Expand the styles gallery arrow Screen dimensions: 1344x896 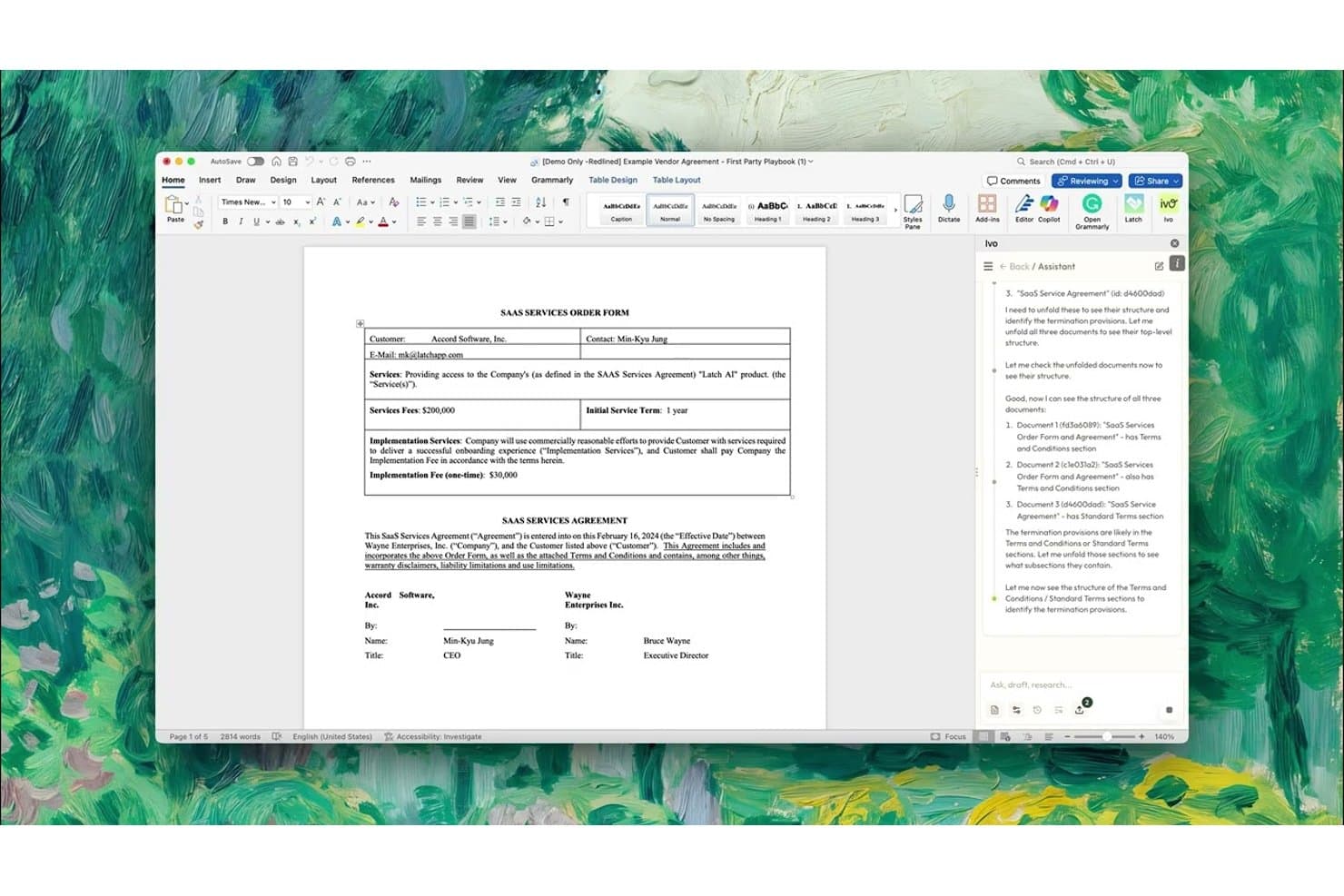pos(895,210)
